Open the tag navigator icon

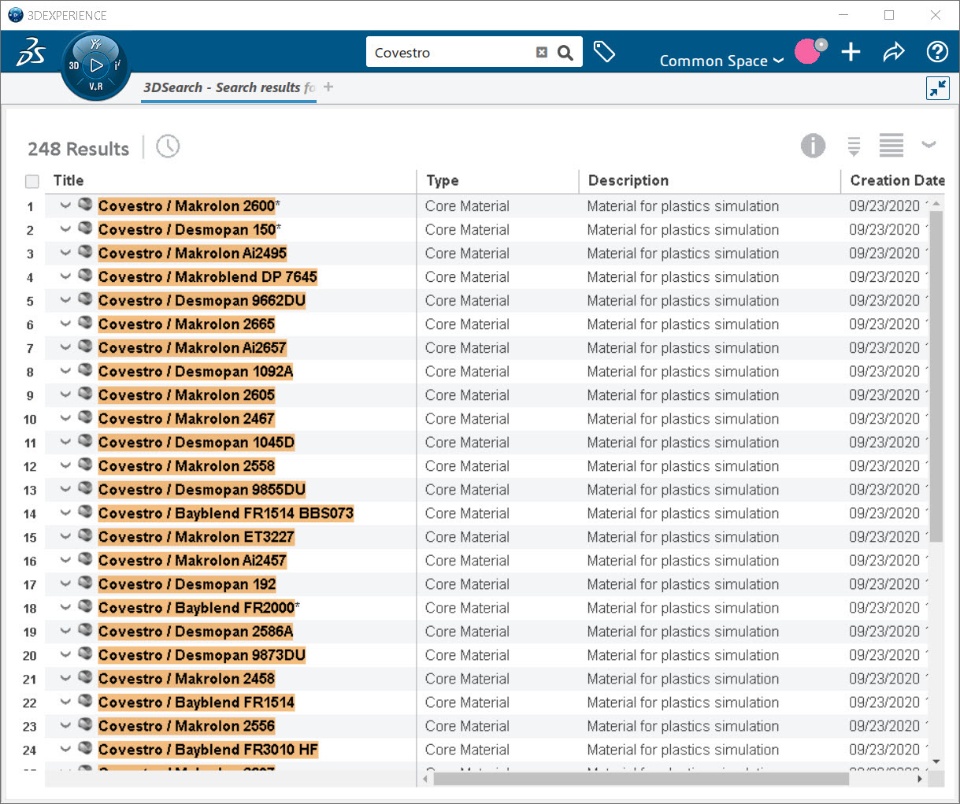pos(604,51)
